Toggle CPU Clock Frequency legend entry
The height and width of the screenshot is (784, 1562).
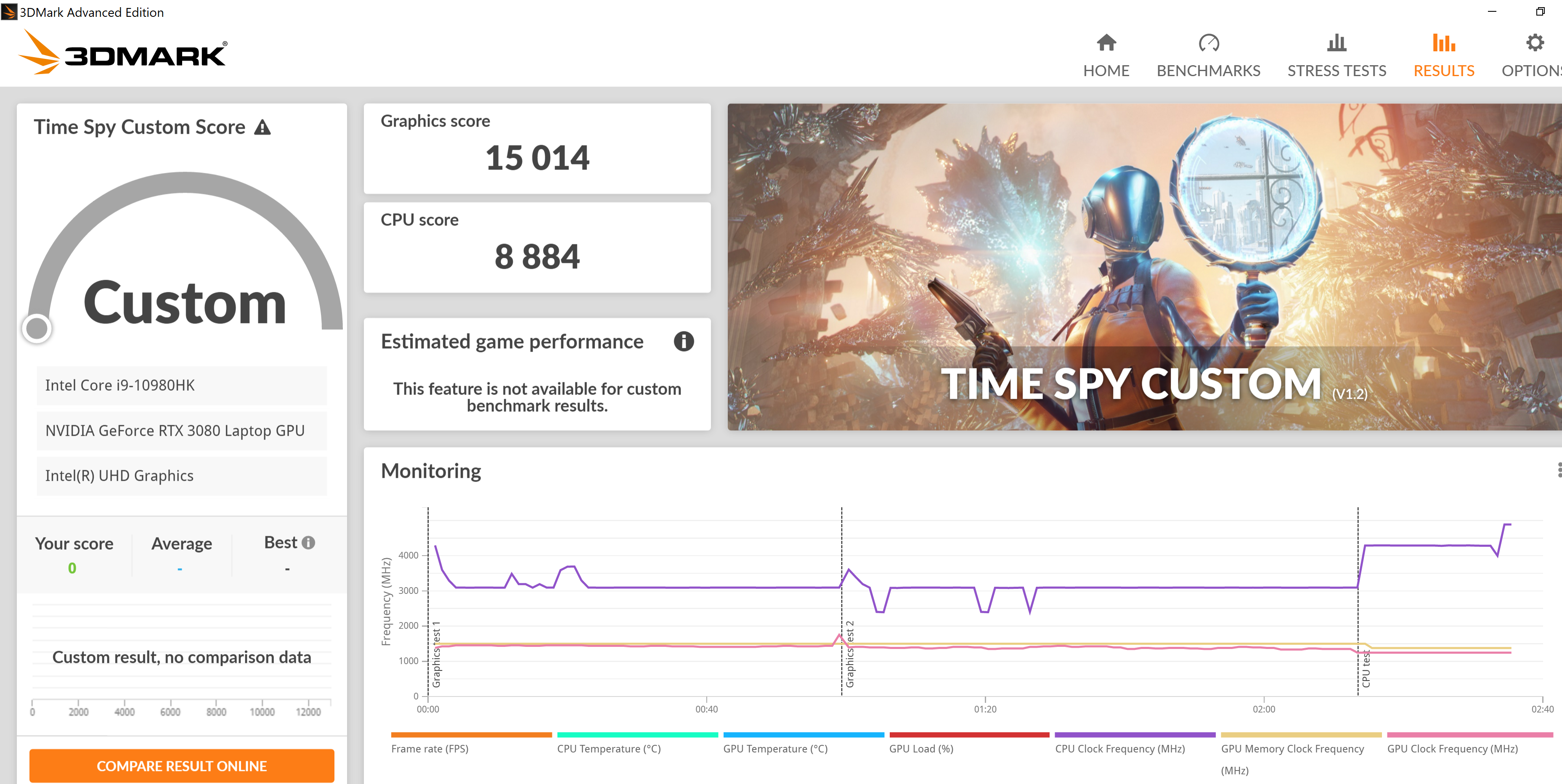pyautogui.click(x=1119, y=748)
